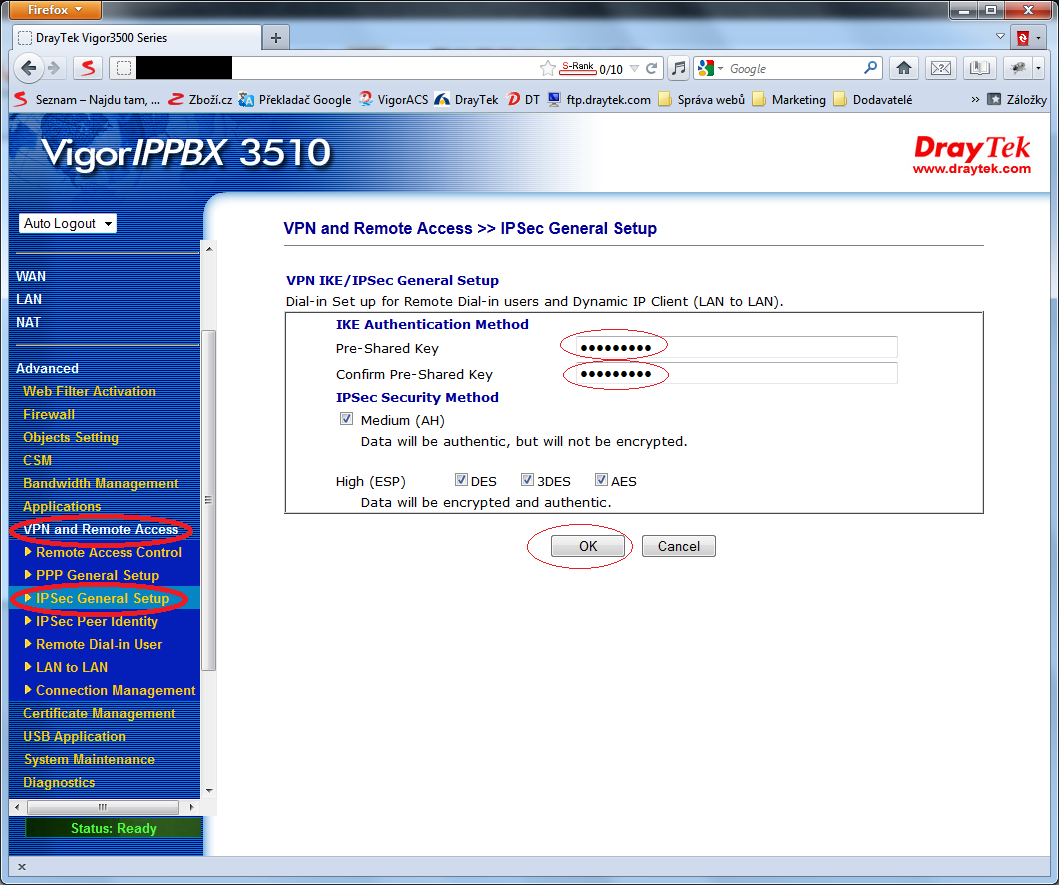Visit www.draytek.com logo link
The height and width of the screenshot is (885, 1059).
[971, 169]
